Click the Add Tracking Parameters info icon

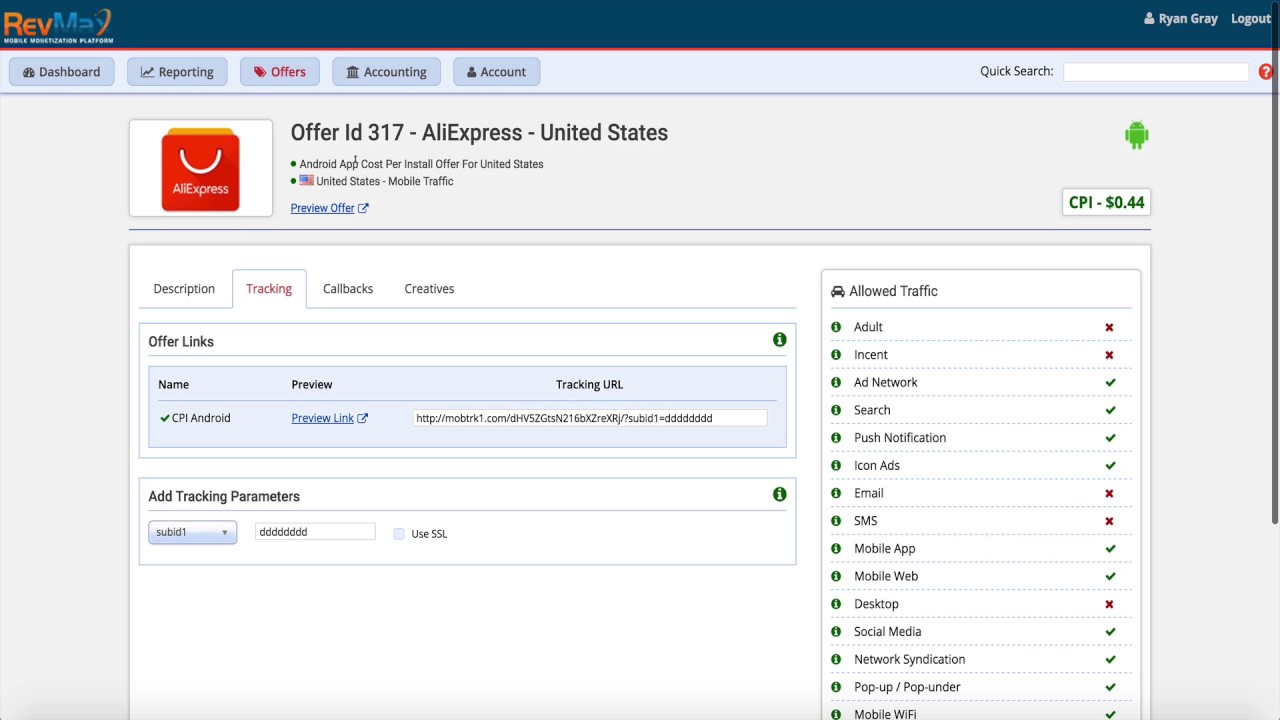pyautogui.click(x=779, y=494)
